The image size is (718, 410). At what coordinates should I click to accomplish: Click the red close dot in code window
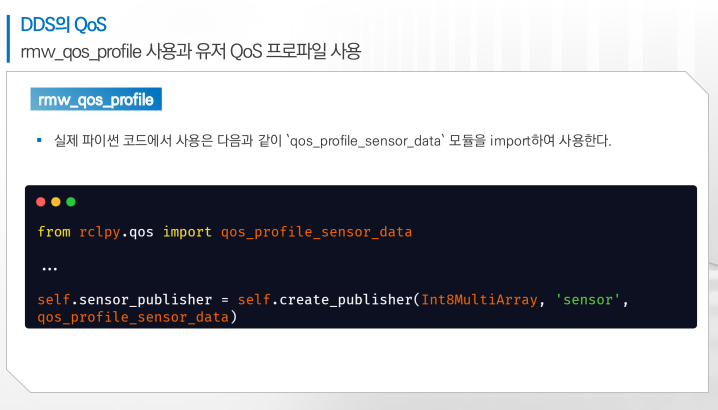pos(41,202)
